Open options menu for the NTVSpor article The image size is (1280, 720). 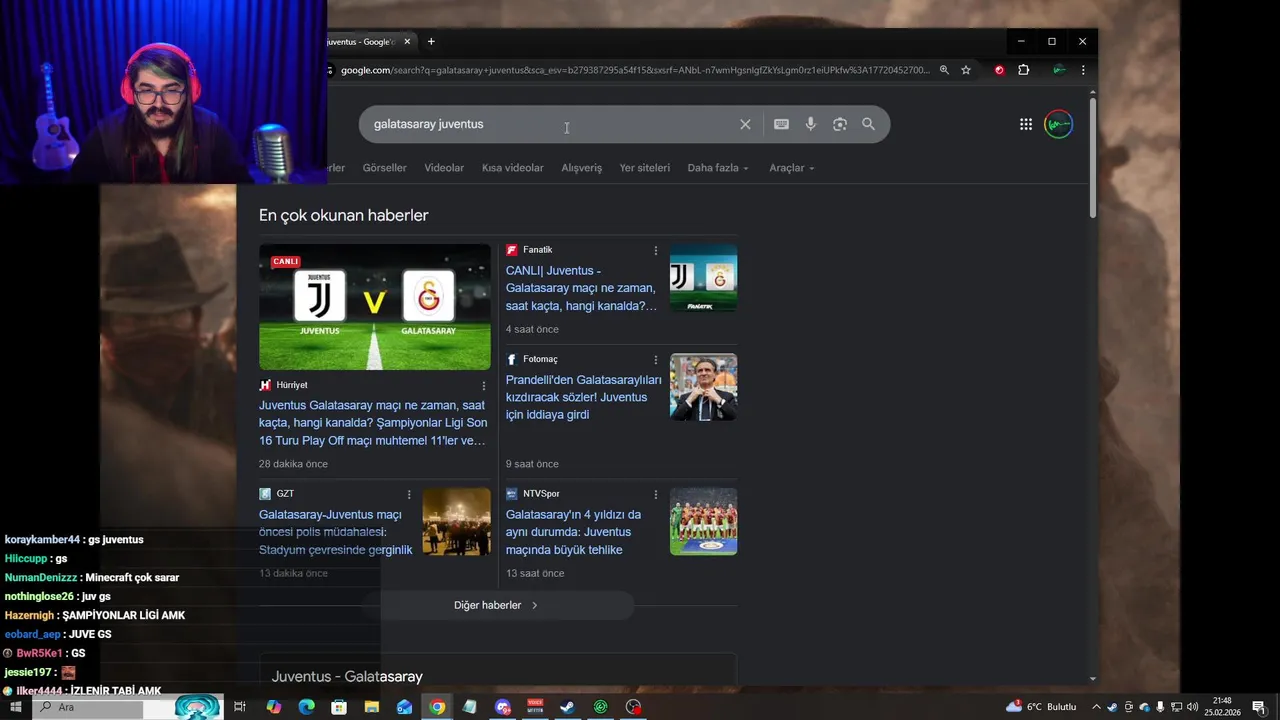[x=656, y=494]
